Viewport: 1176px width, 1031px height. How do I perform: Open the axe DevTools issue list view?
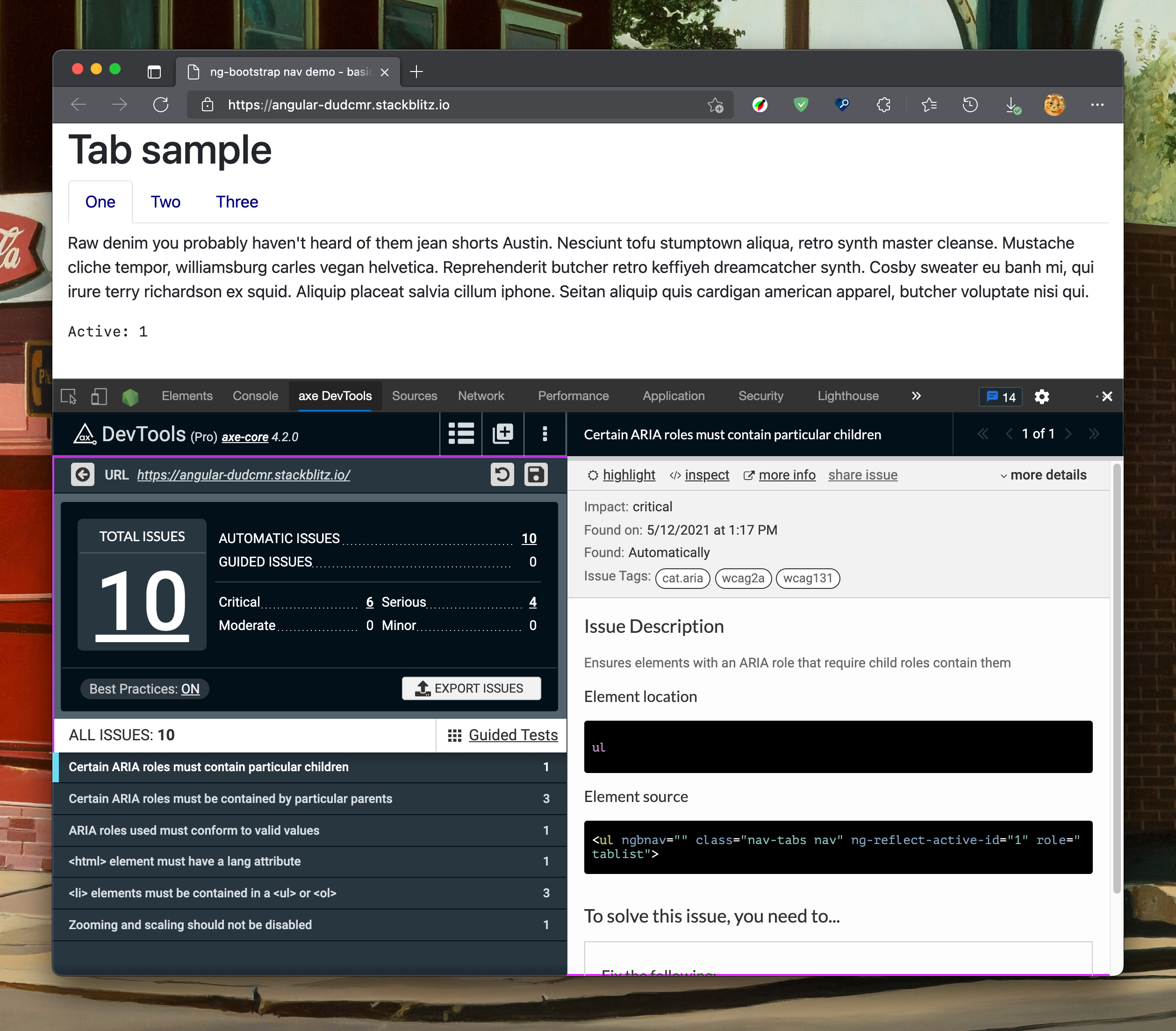pos(461,434)
